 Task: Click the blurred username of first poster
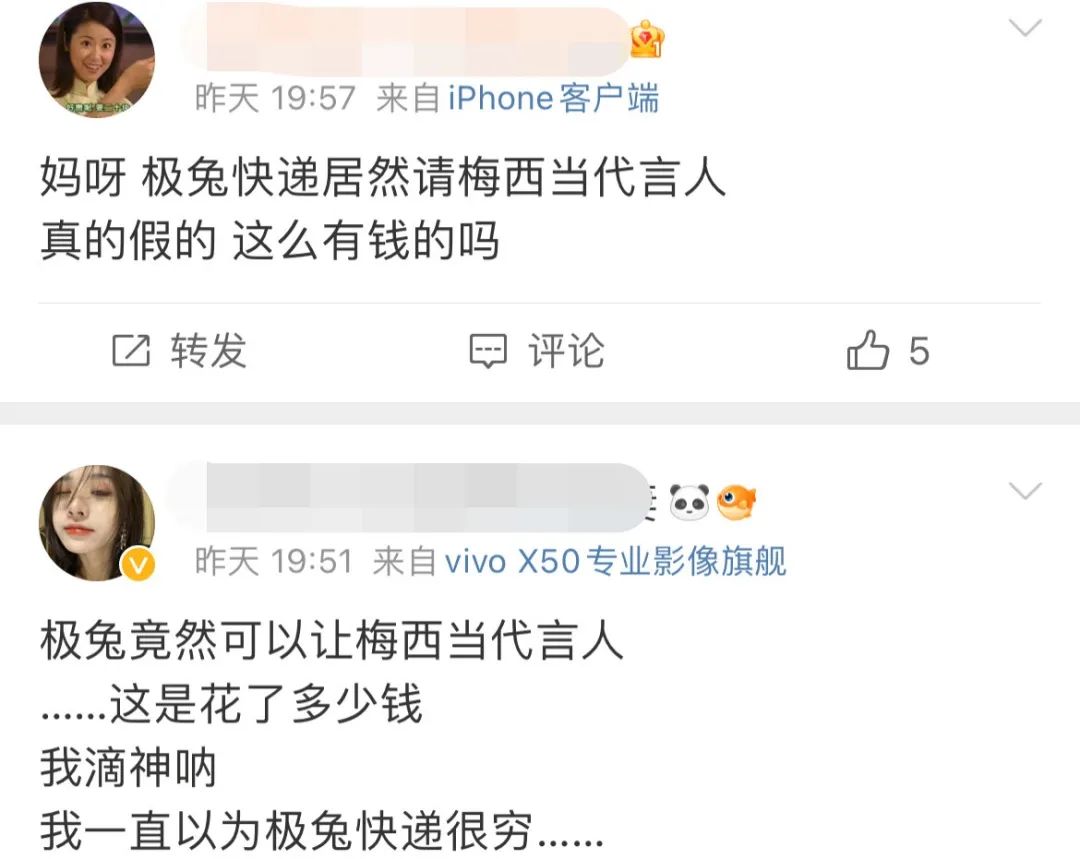(406, 39)
